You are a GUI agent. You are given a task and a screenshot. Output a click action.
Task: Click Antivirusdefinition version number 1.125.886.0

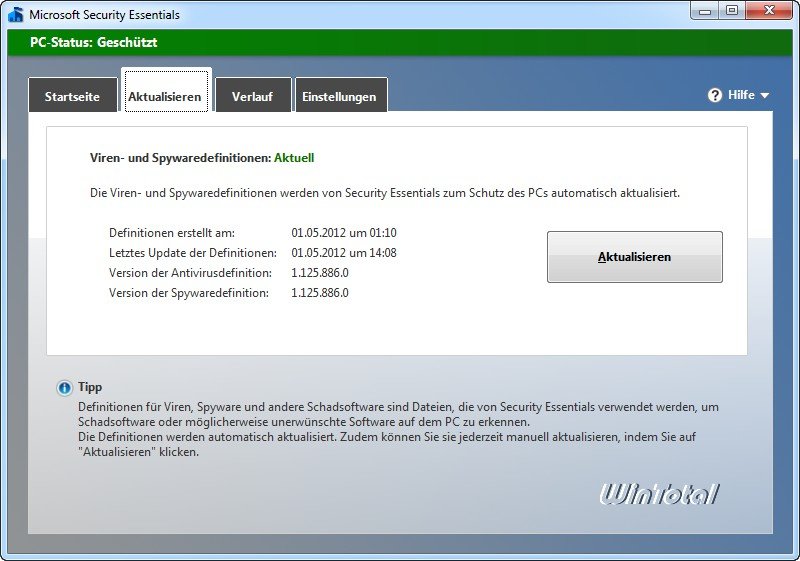pos(320,273)
